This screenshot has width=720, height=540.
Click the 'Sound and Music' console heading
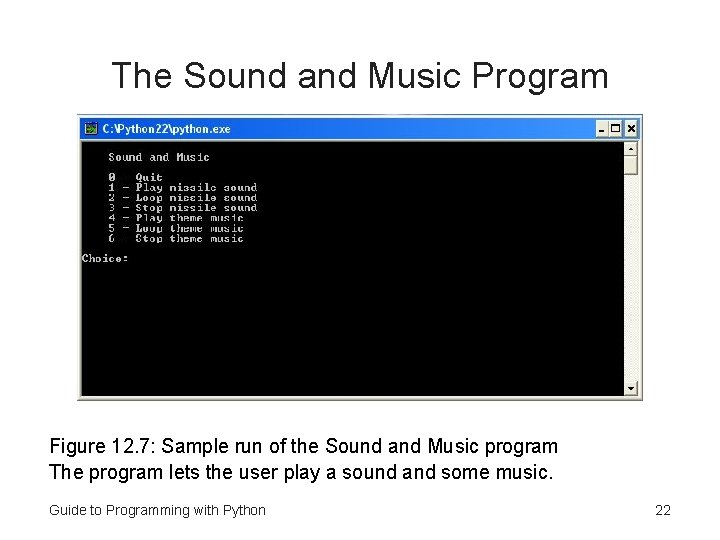pos(159,158)
